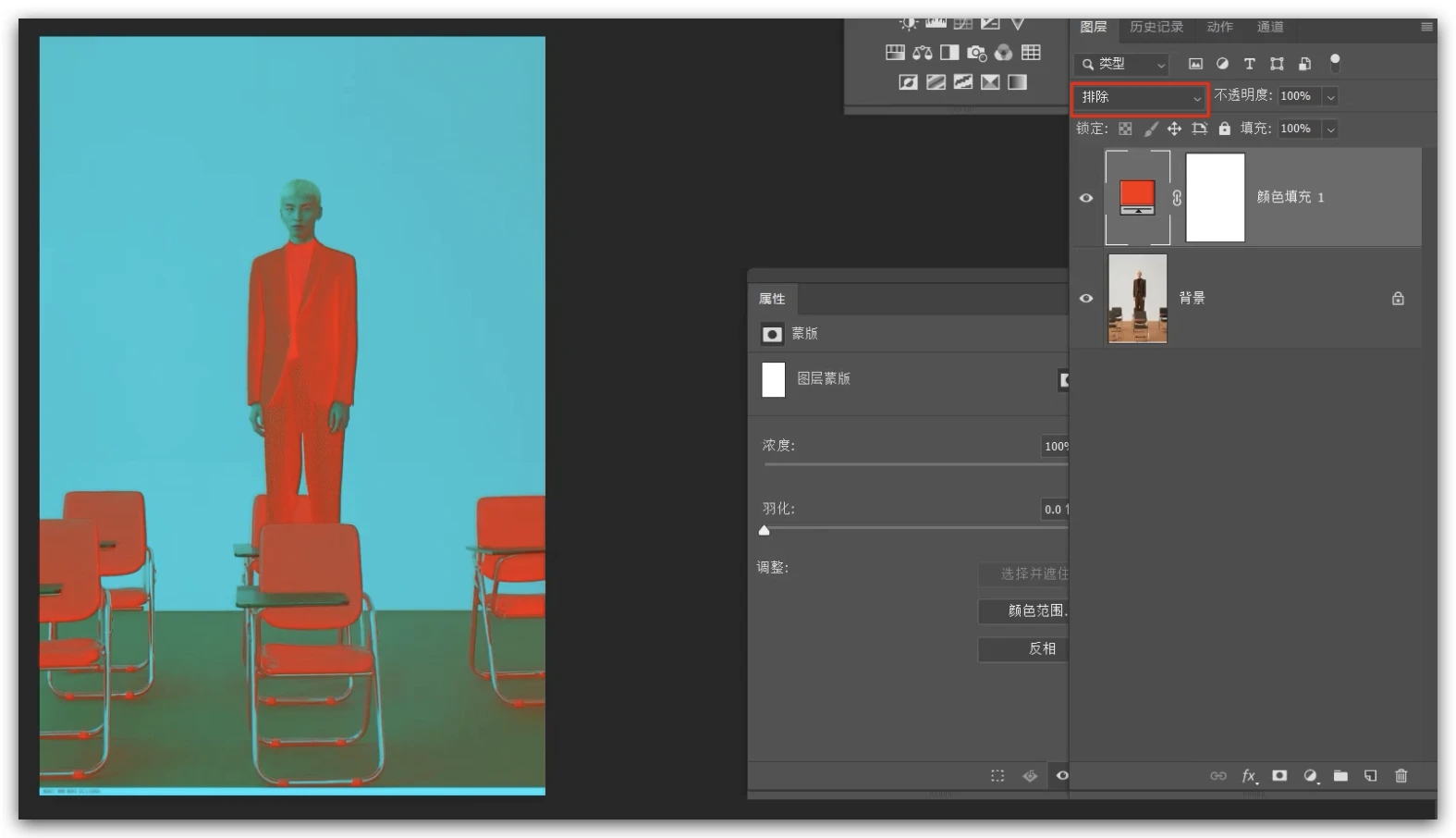Click the delete layer trash icon
The height and width of the screenshot is (838, 1456).
click(1401, 776)
